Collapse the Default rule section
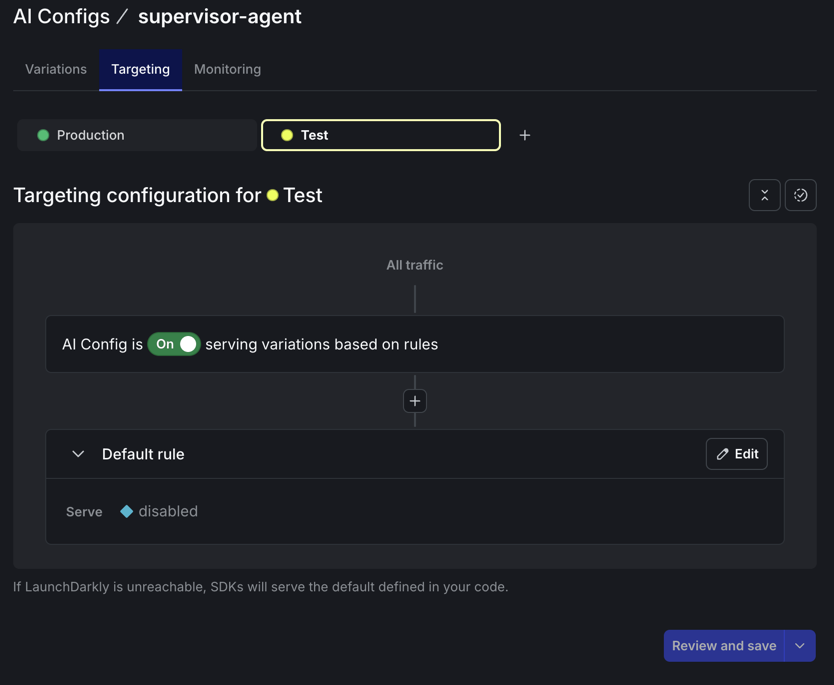Screen dimensions: 834x685 tap(78, 453)
